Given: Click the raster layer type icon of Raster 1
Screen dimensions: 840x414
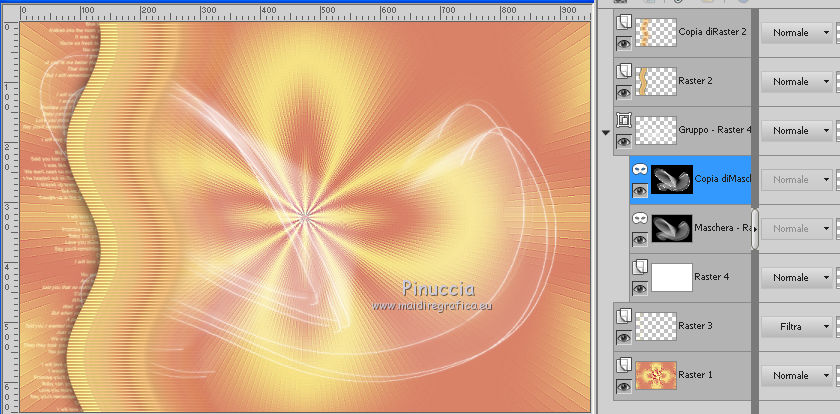Looking at the screenshot, I should coord(624,365).
